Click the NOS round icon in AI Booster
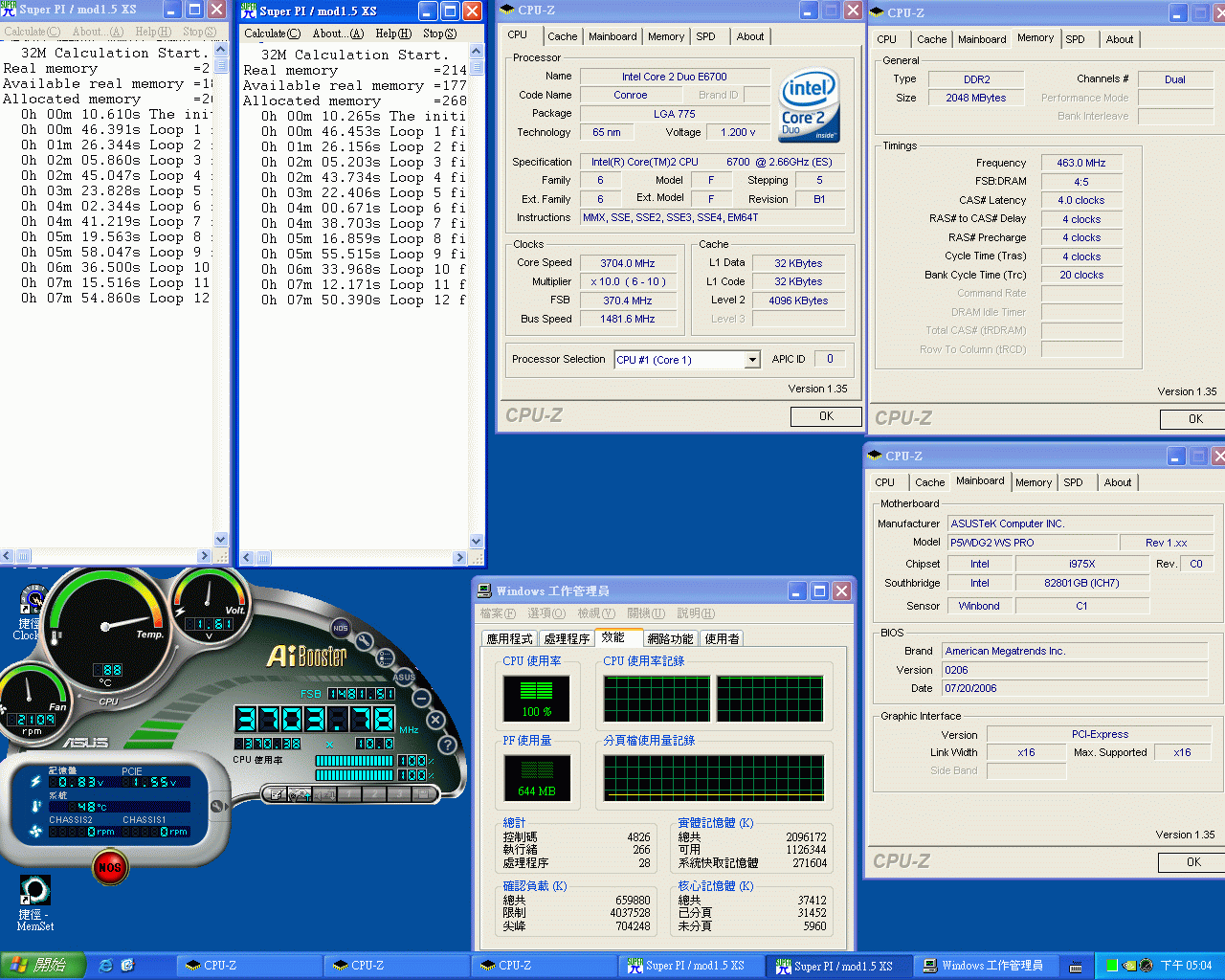Image resolution: width=1225 pixels, height=980 pixels. coord(341,629)
